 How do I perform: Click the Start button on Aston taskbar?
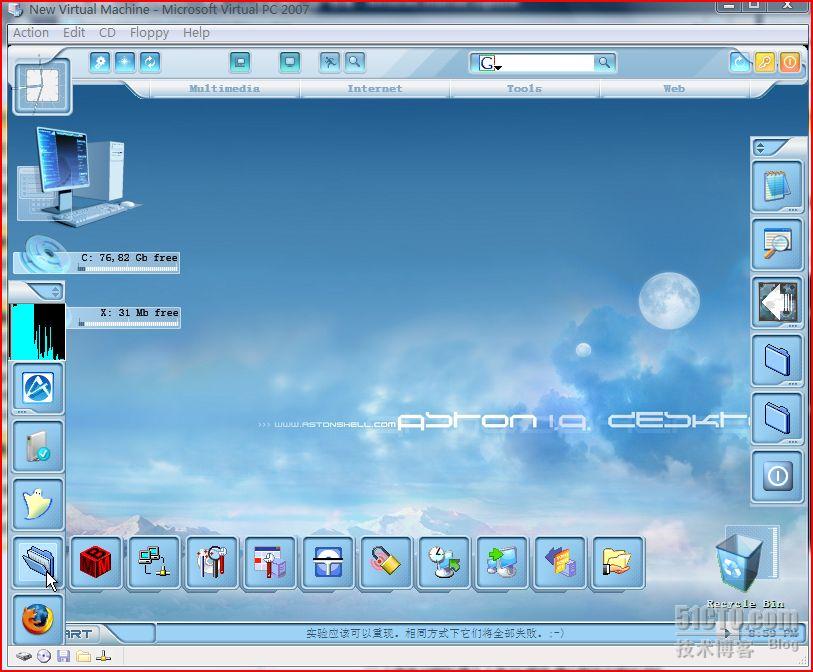click(x=83, y=634)
